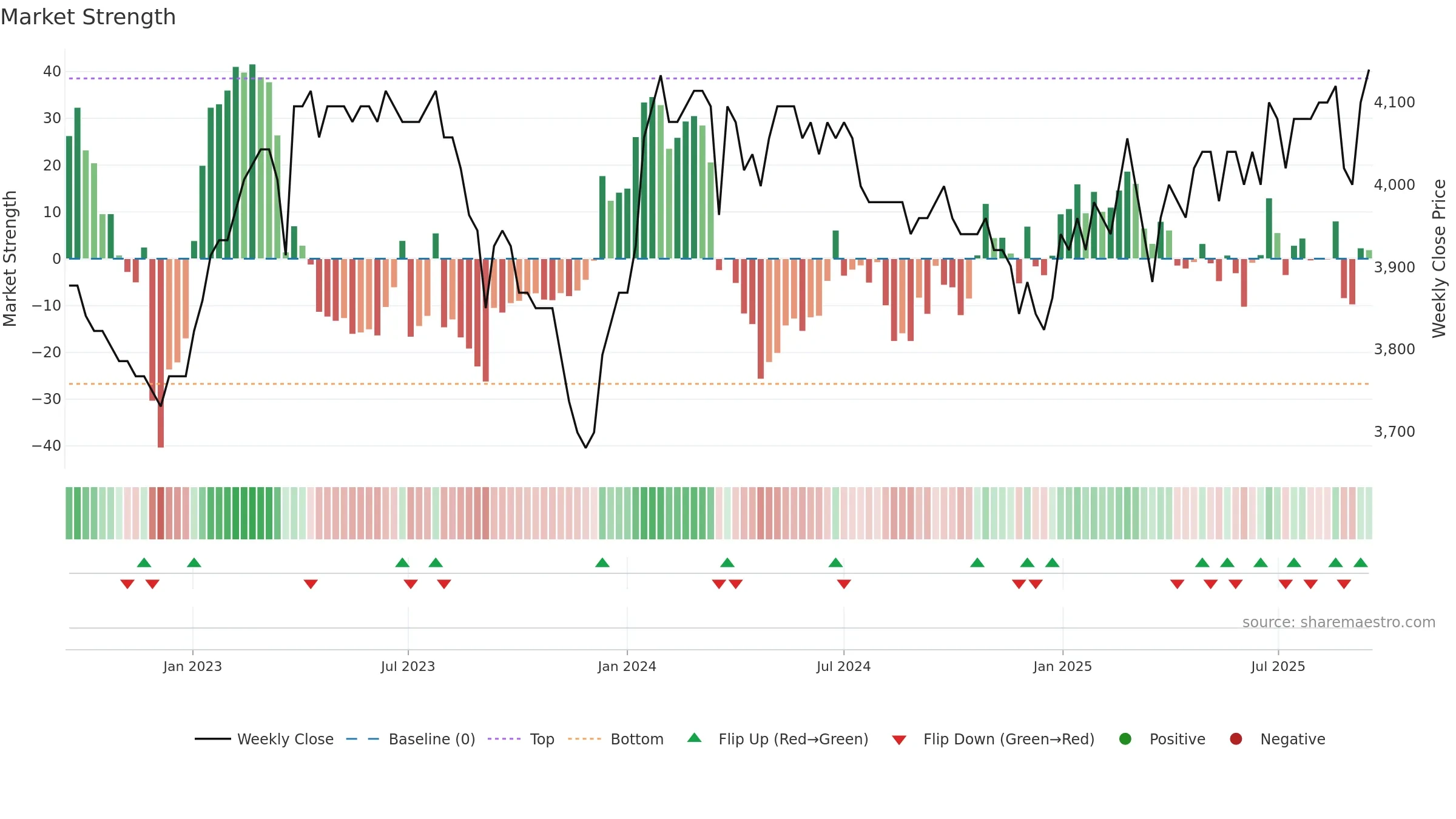The height and width of the screenshot is (819, 1456).
Task: Select the Negative legend entry
Action: 1277,739
